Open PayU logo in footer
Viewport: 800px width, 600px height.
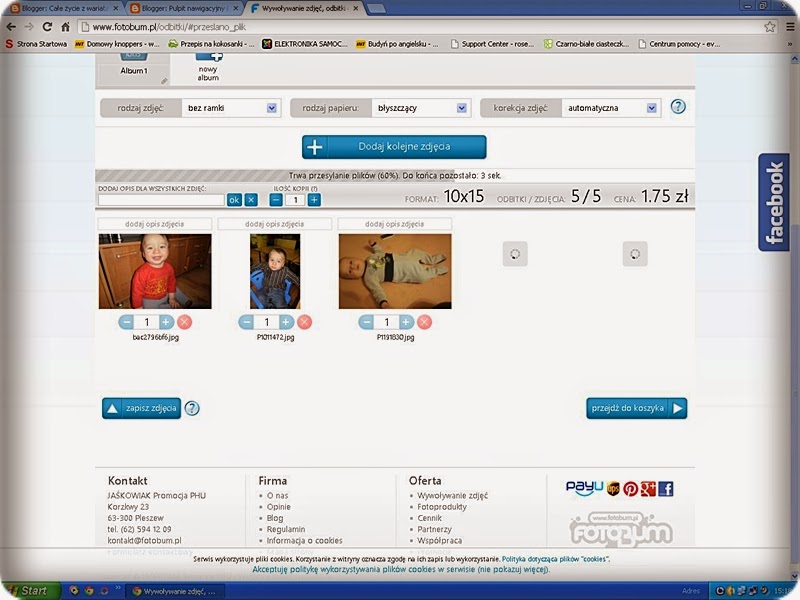click(x=584, y=488)
